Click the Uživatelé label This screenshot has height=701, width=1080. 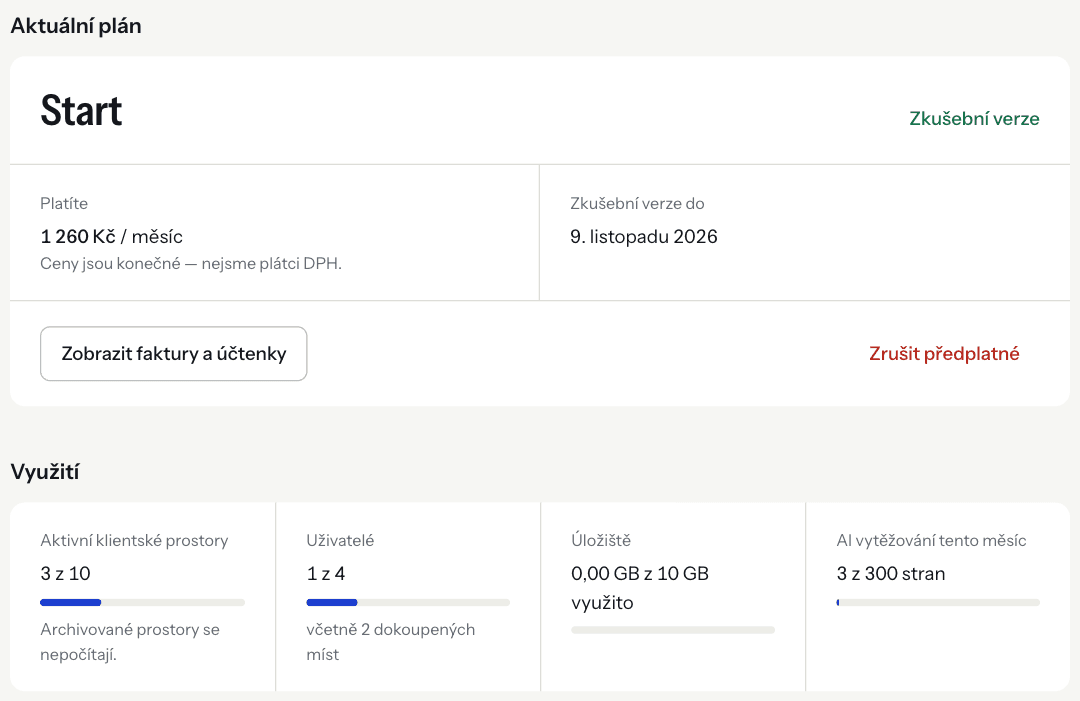(340, 541)
